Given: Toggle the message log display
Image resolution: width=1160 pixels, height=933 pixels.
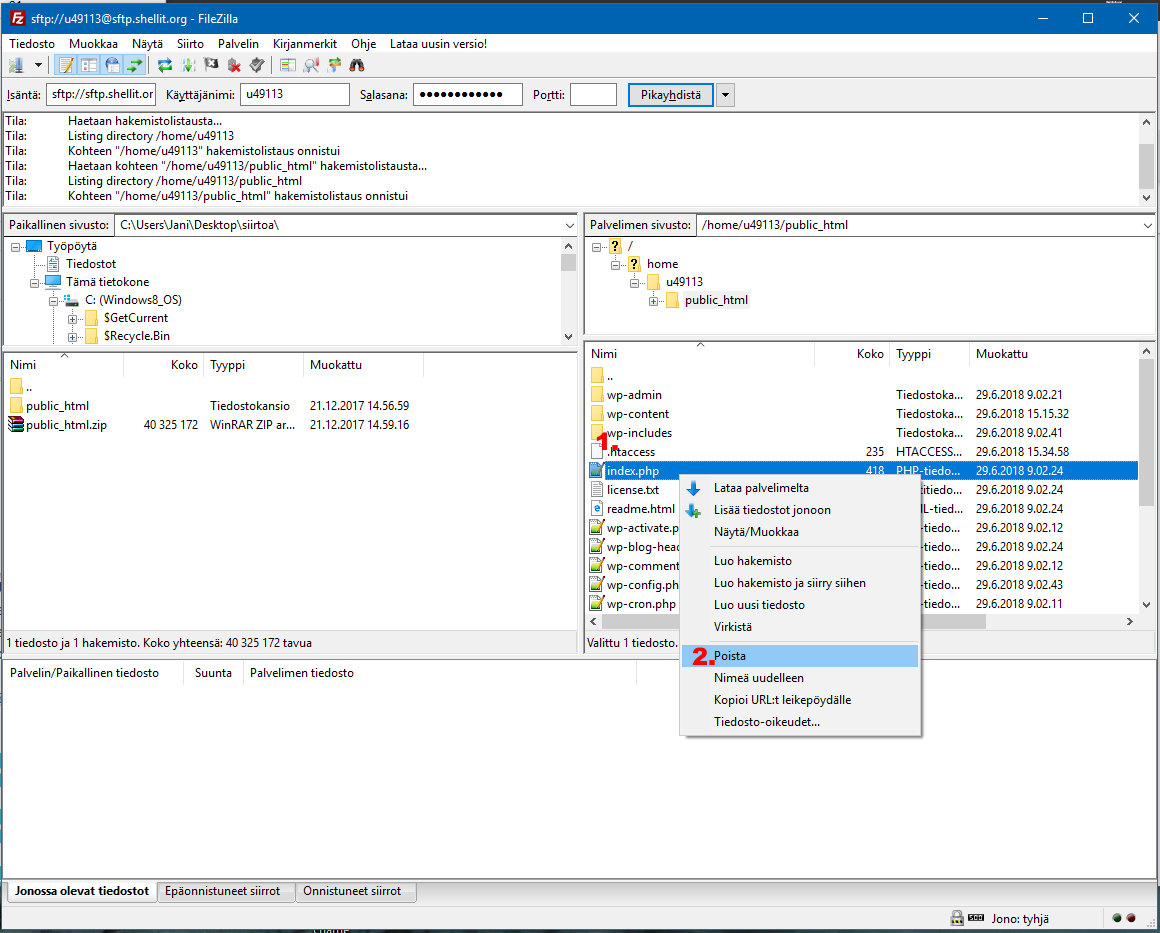Looking at the screenshot, I should [x=66, y=65].
